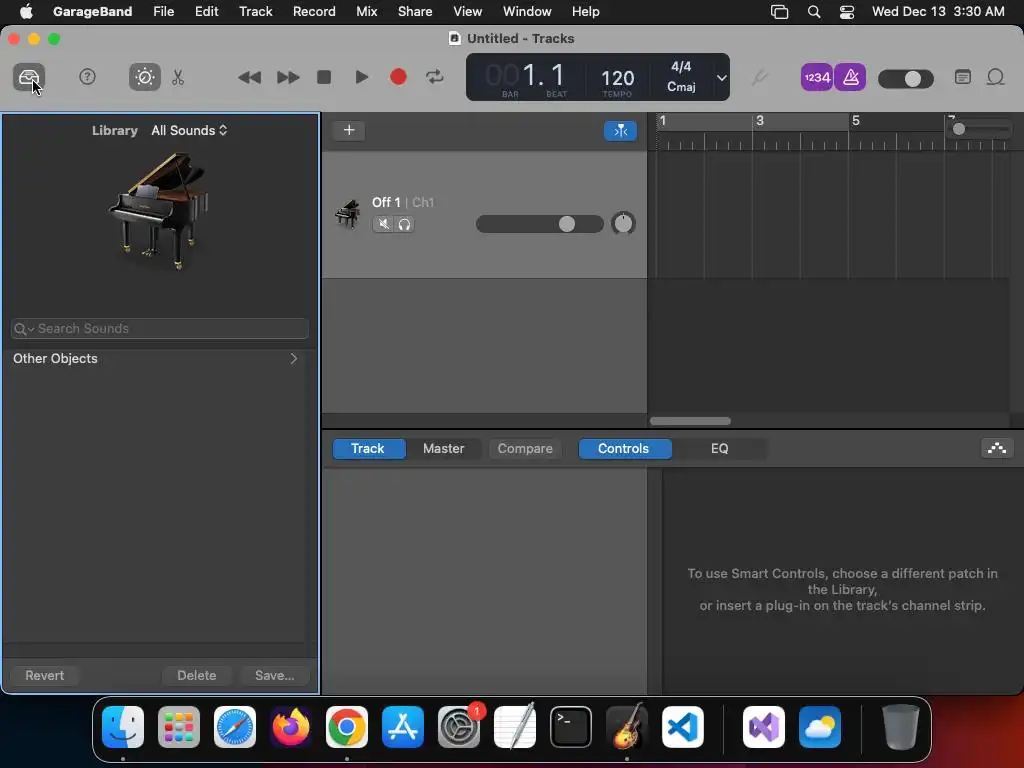Solo the Off 1 track with headphones
This screenshot has height=768, width=1024.
point(404,224)
